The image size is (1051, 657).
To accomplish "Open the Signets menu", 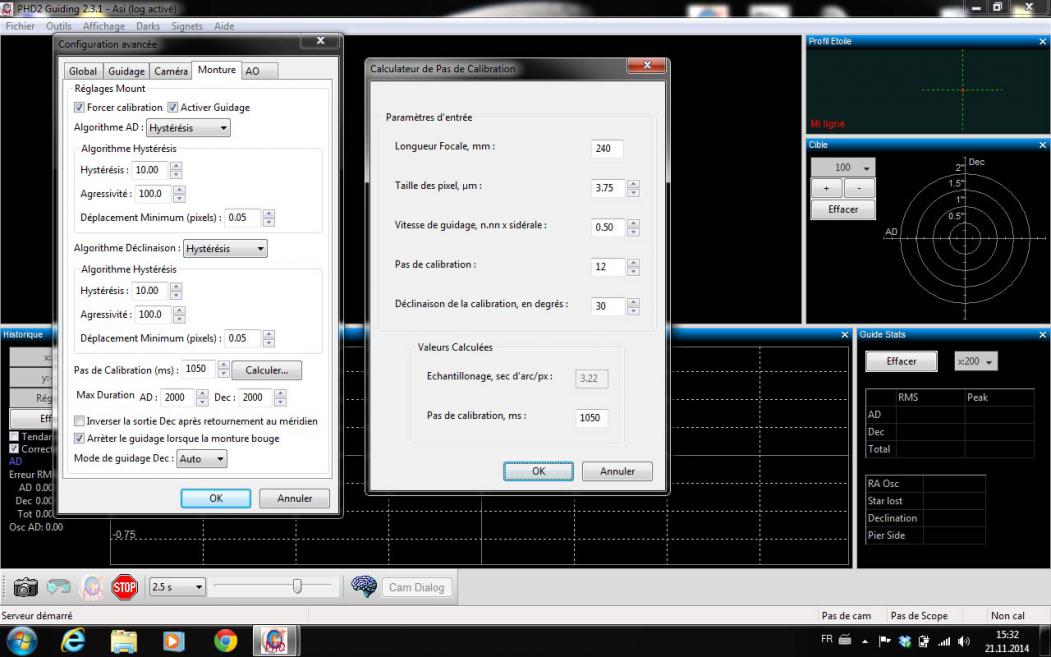I will [x=187, y=26].
